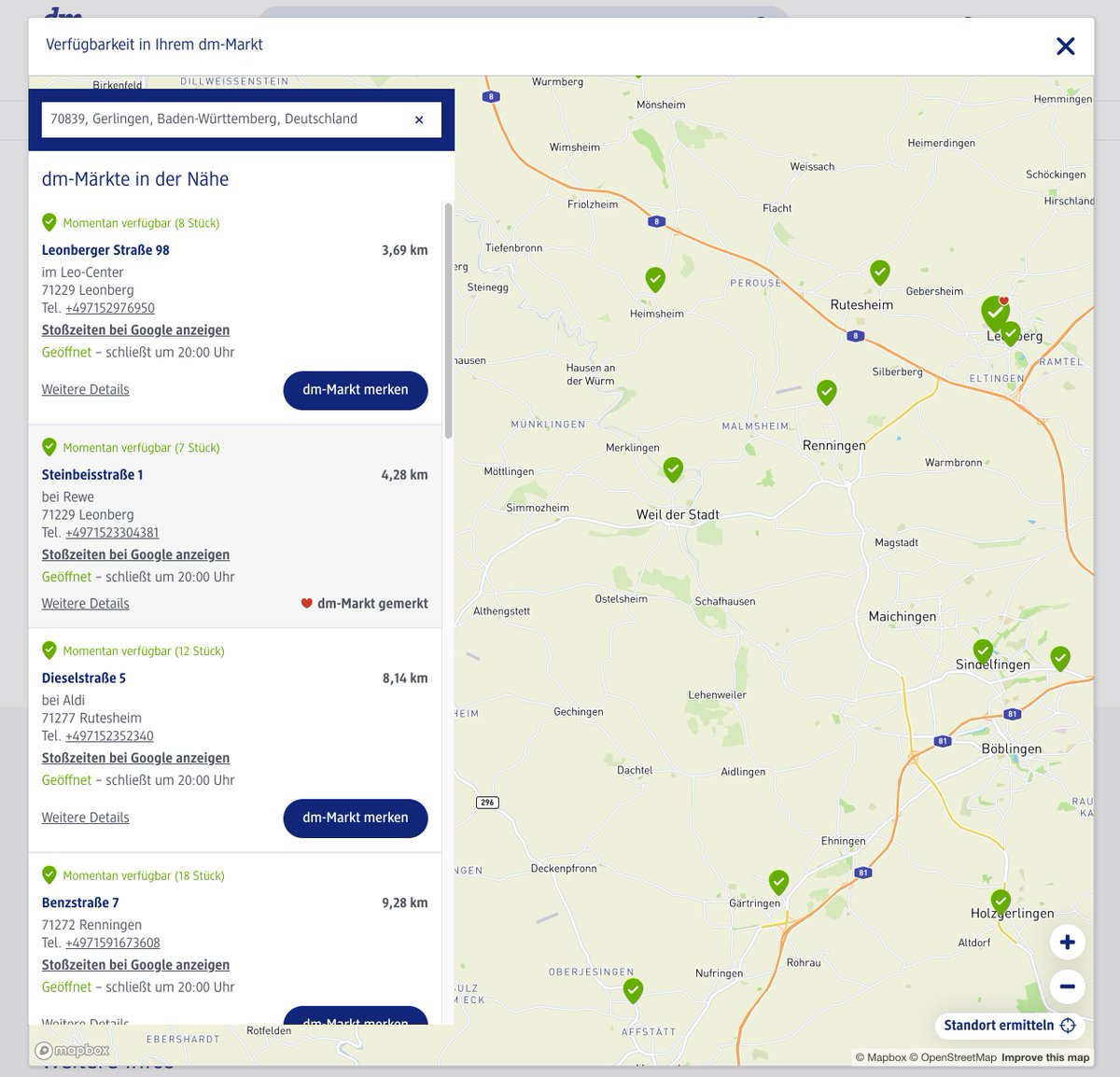Click the Improve this map link
The width and height of the screenshot is (1120, 1077).
[x=1045, y=1058]
